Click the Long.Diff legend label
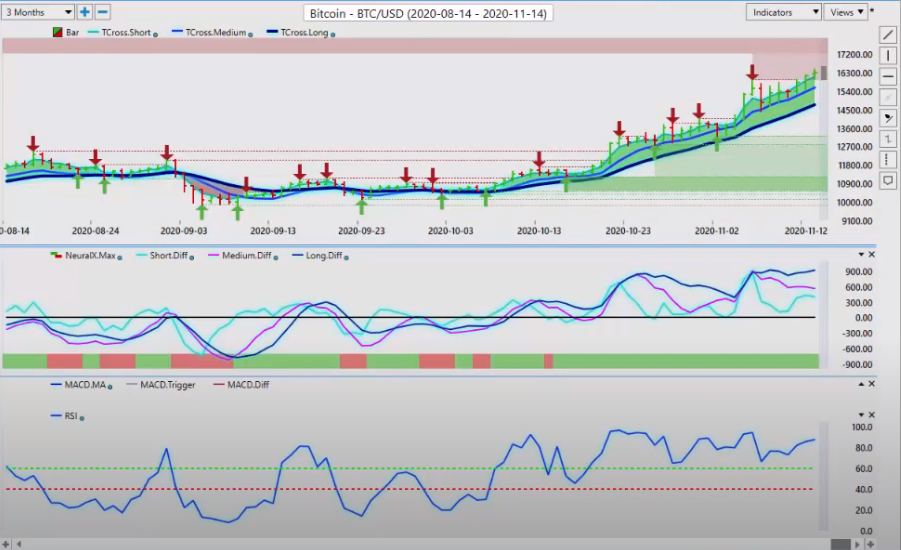901x550 pixels. (x=324, y=255)
